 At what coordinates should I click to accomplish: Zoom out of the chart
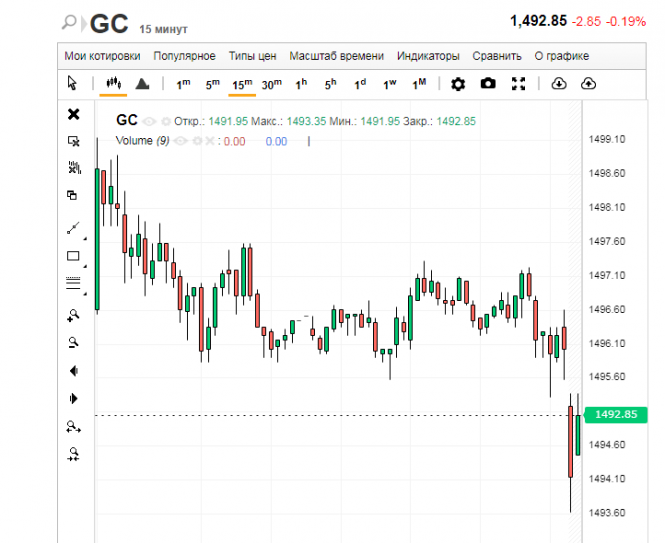click(x=73, y=342)
